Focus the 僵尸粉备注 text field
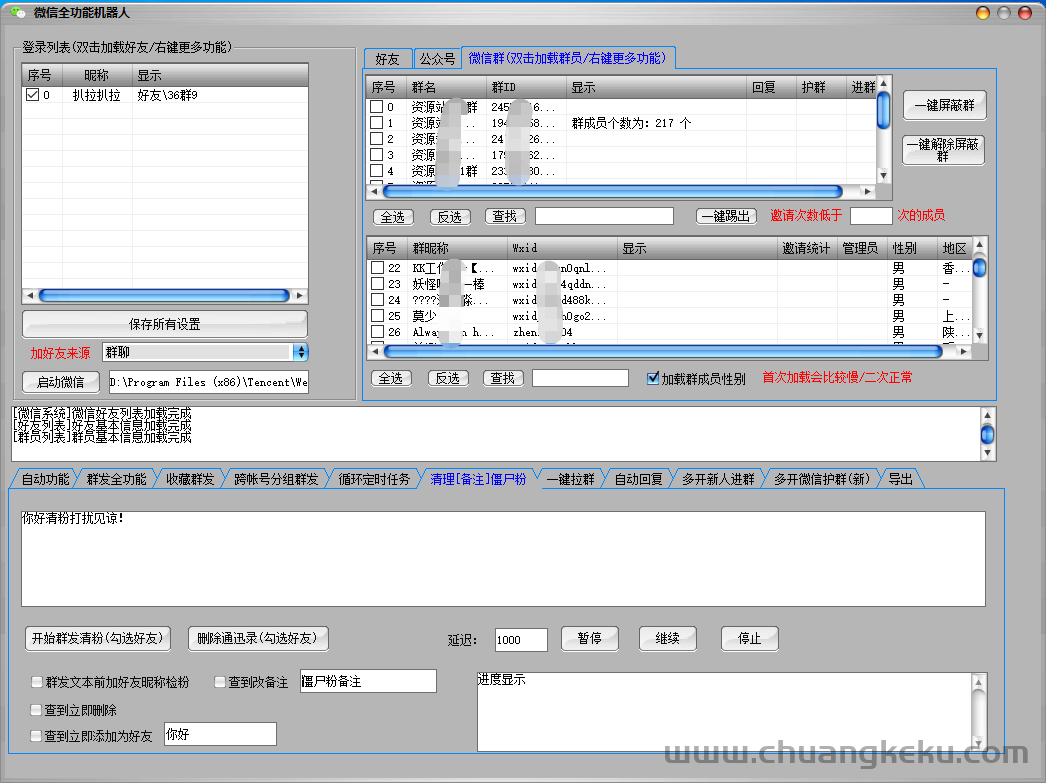 [x=368, y=681]
